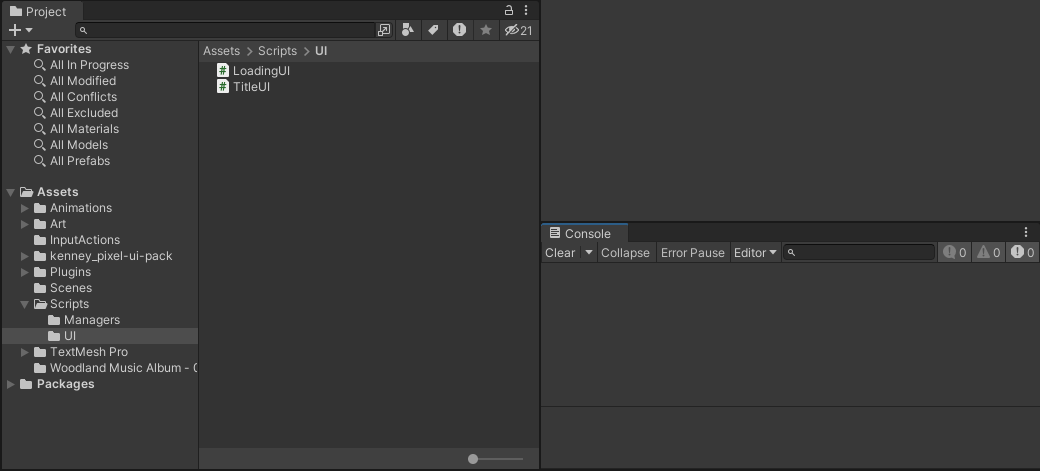This screenshot has height=471, width=1040.
Task: Toggle warning messages filter in Console
Action: pyautogui.click(x=988, y=253)
